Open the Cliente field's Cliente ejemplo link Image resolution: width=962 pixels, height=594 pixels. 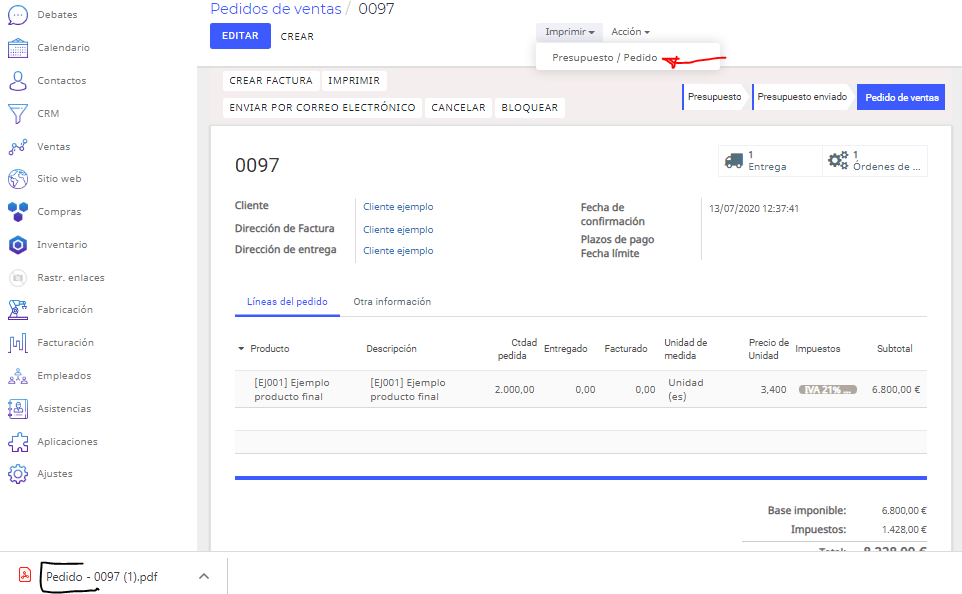[398, 207]
